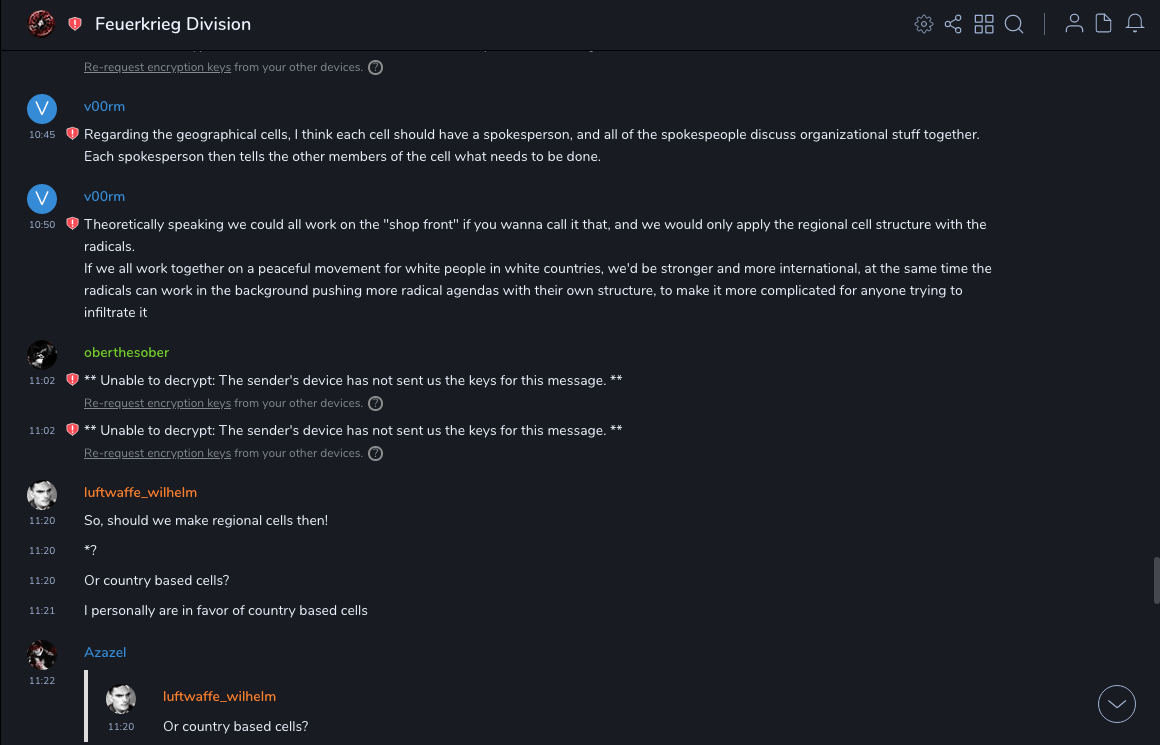Image resolution: width=1160 pixels, height=745 pixels.
Task: Click the share room icon
Action: point(953,24)
